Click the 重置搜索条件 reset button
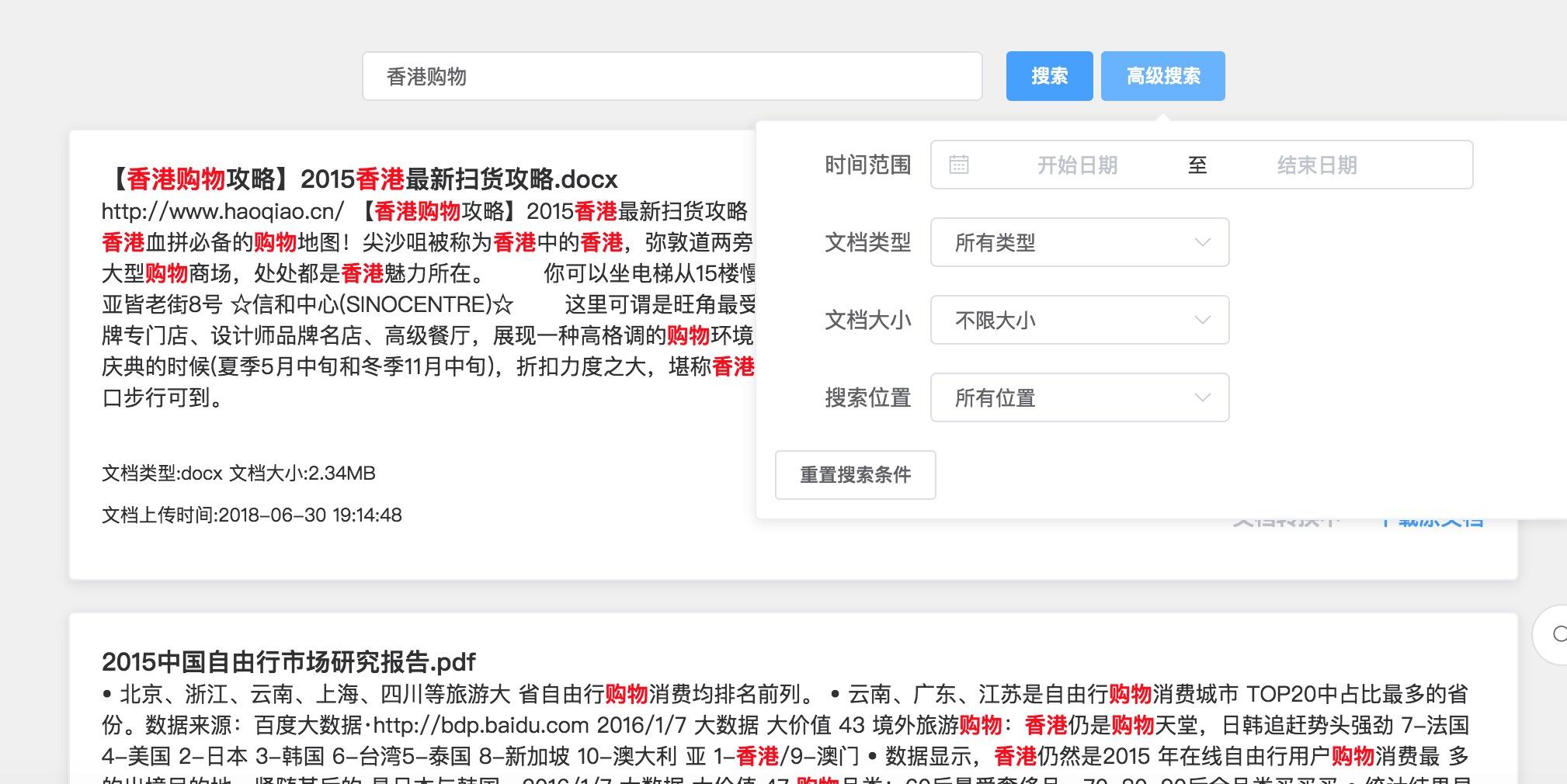1567x784 pixels. pyautogui.click(x=855, y=474)
